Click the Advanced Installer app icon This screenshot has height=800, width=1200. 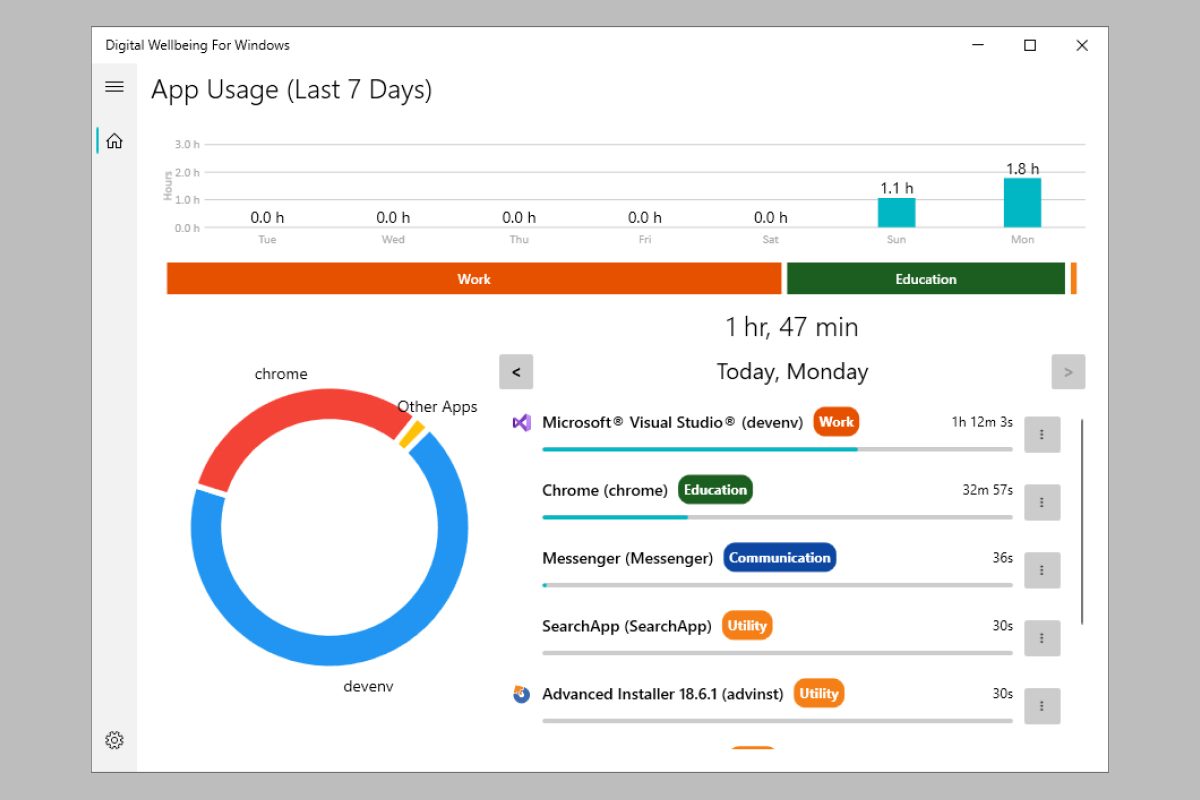coord(520,693)
